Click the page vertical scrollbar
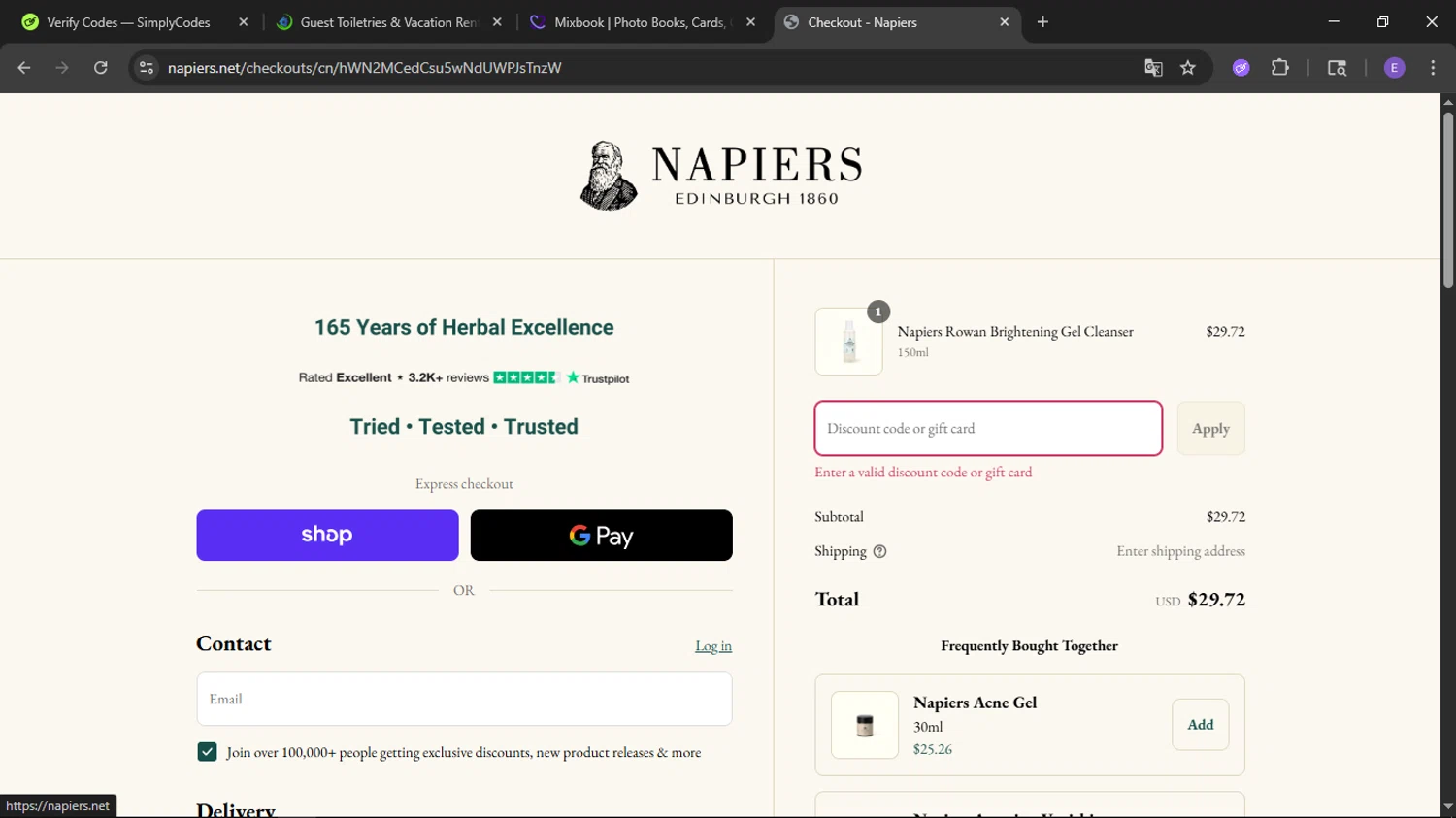This screenshot has width=1456, height=818. (x=1447, y=201)
